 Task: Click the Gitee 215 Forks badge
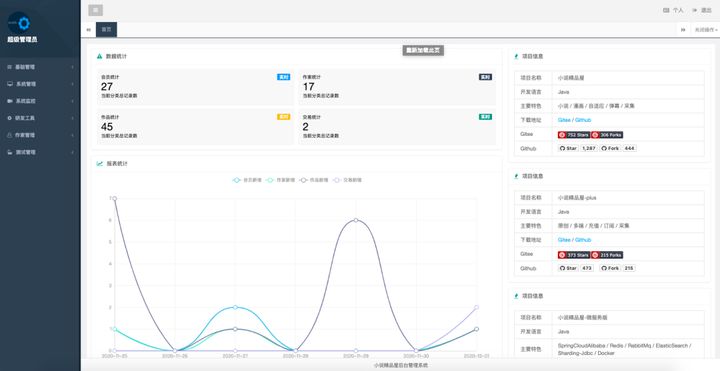(x=607, y=255)
